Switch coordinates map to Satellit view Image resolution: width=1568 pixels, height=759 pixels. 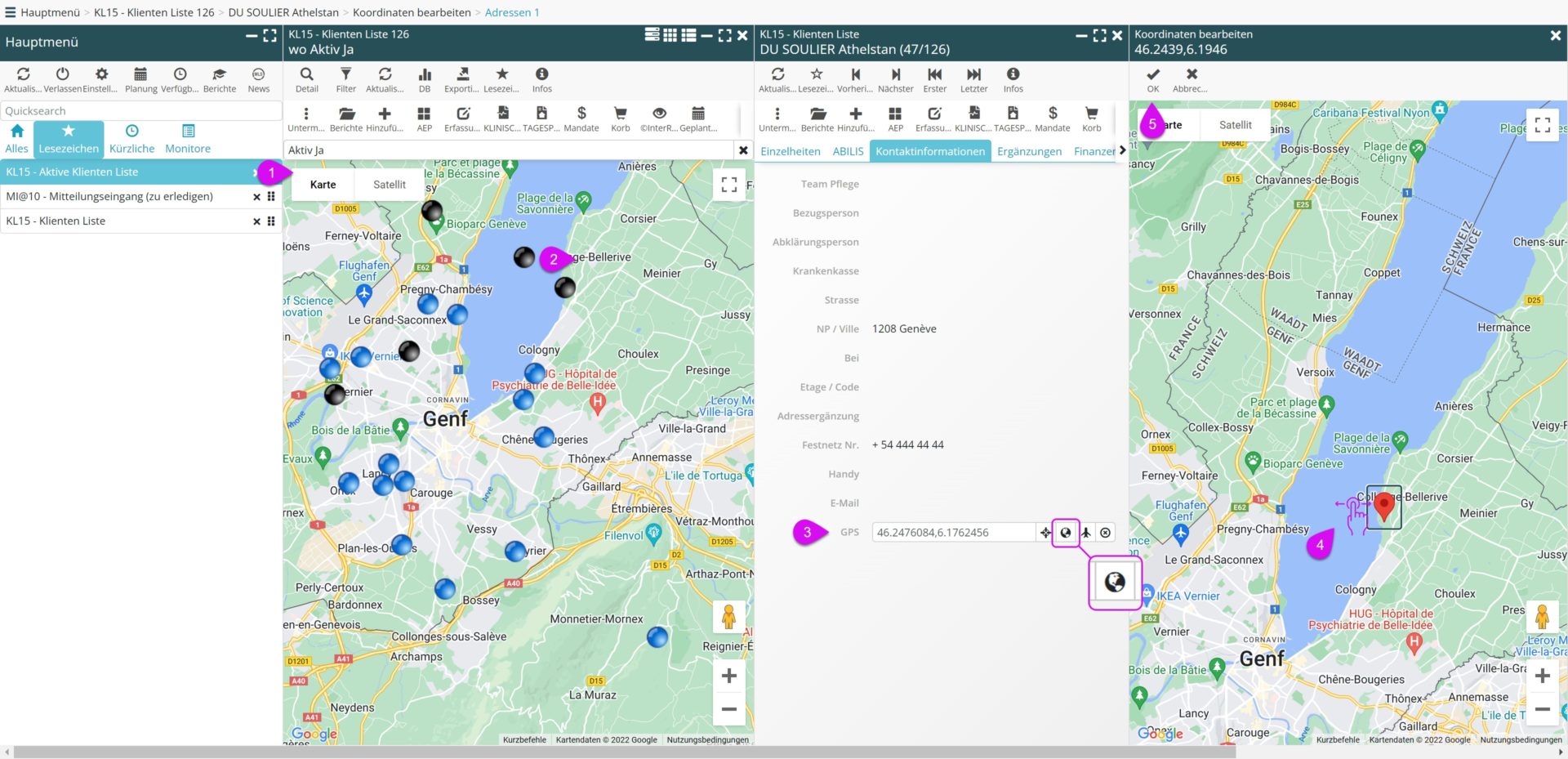coord(1235,125)
